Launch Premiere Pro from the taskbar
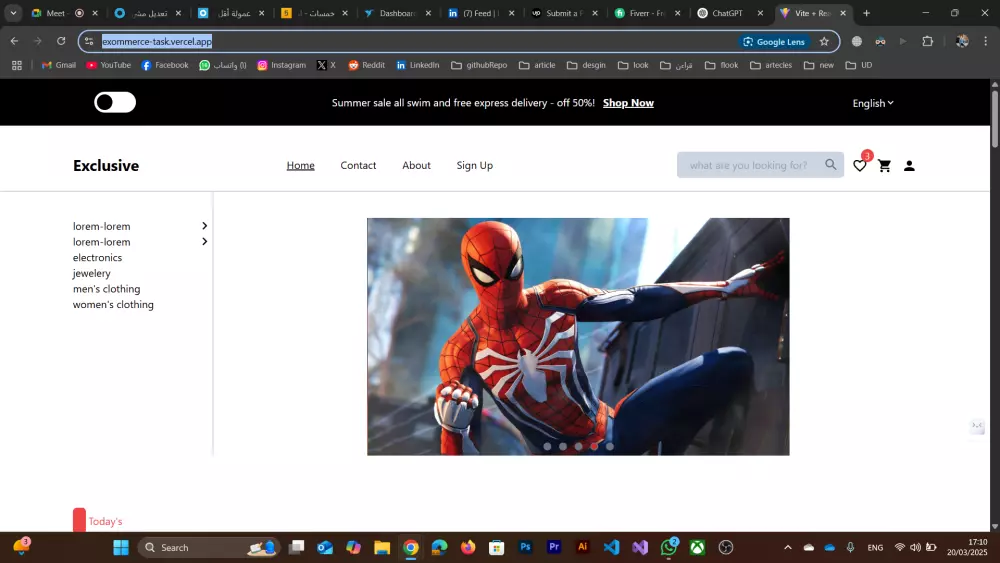The image size is (1000, 563). (554, 547)
